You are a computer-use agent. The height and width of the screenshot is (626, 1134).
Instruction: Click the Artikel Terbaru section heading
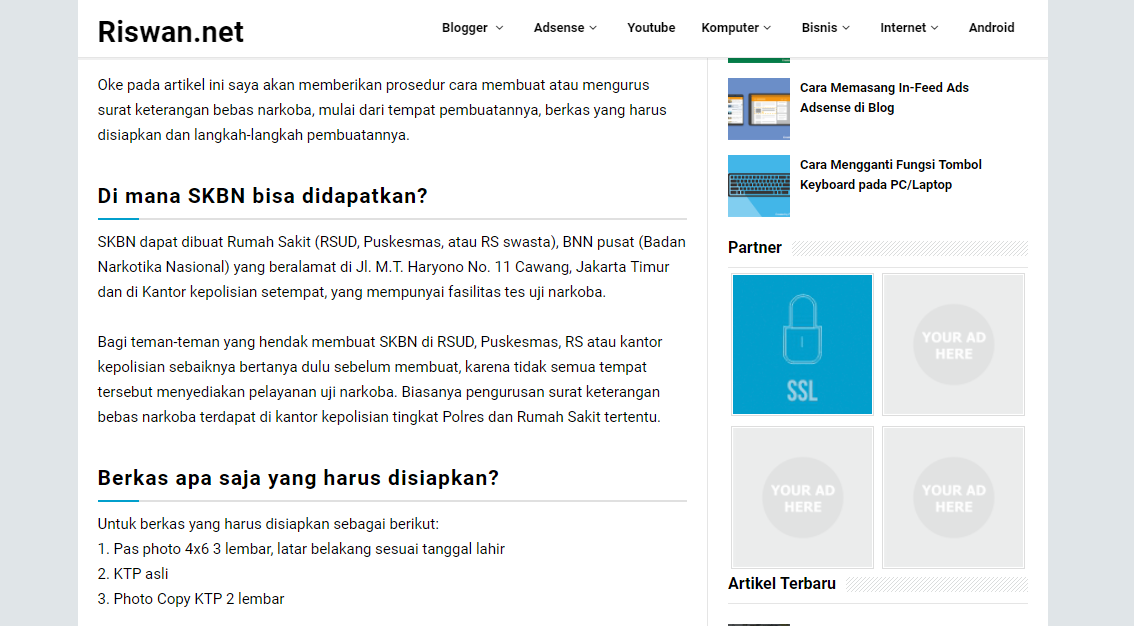(781, 583)
